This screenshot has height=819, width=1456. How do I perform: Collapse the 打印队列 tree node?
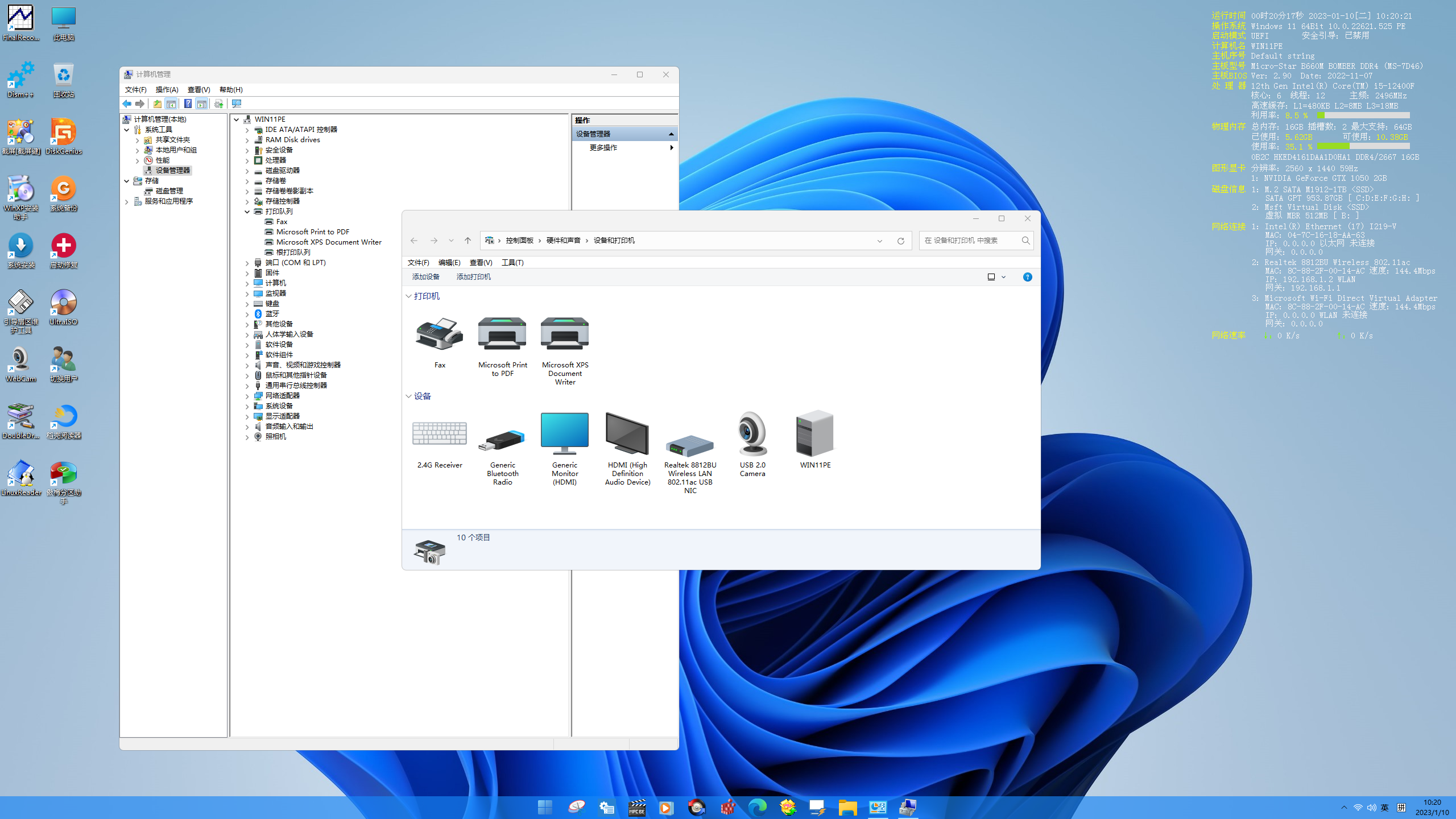coord(247,212)
